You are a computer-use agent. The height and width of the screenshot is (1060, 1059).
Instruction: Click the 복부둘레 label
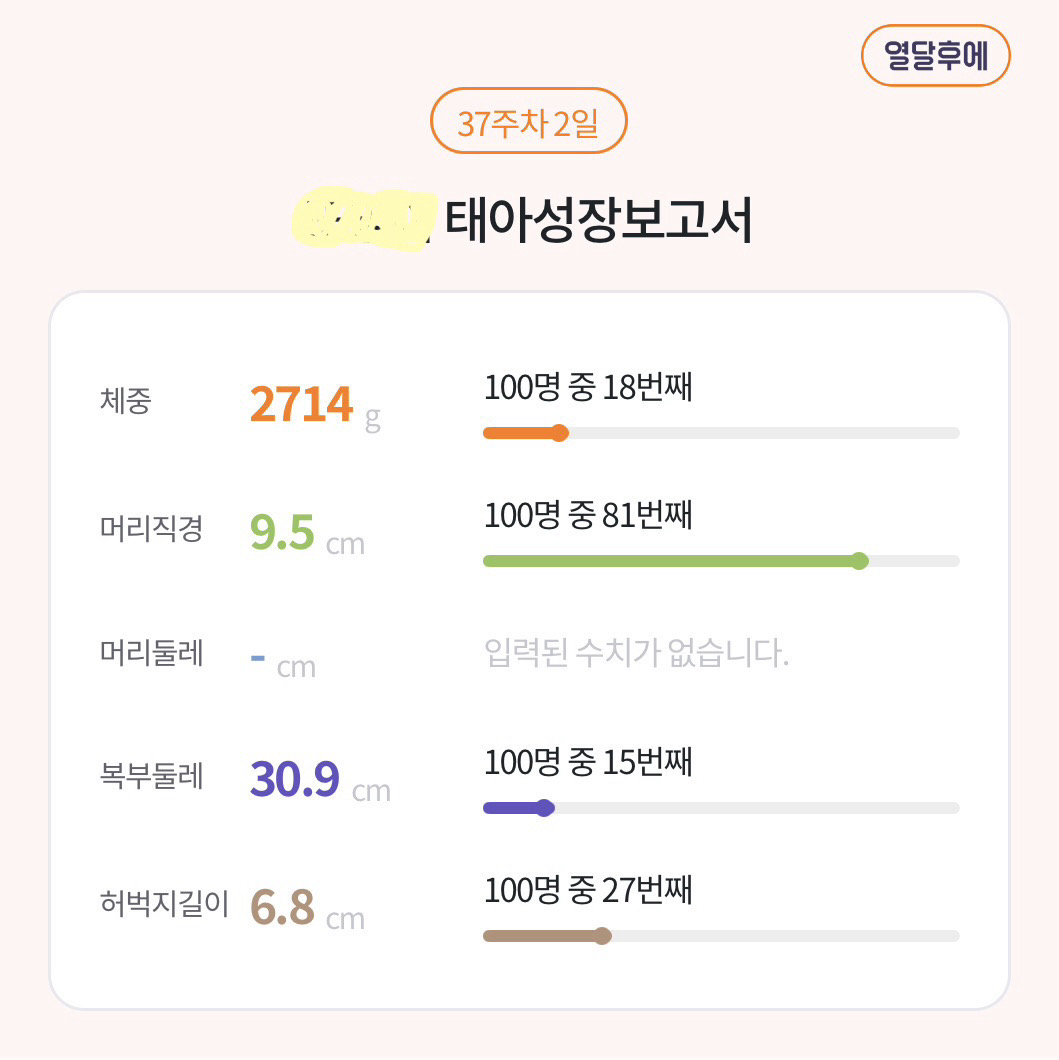click(x=151, y=776)
